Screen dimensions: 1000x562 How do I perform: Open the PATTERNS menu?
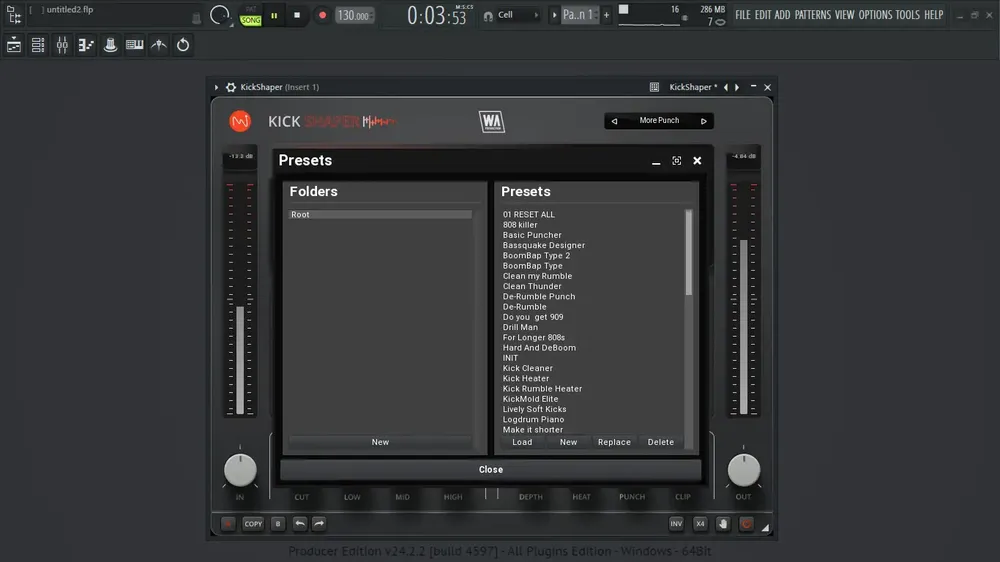[x=812, y=15]
